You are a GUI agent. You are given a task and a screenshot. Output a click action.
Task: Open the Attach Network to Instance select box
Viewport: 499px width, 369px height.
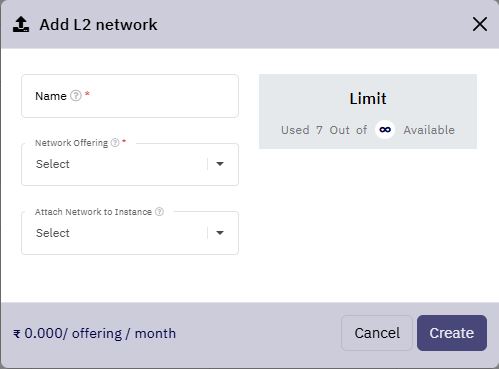coord(130,233)
